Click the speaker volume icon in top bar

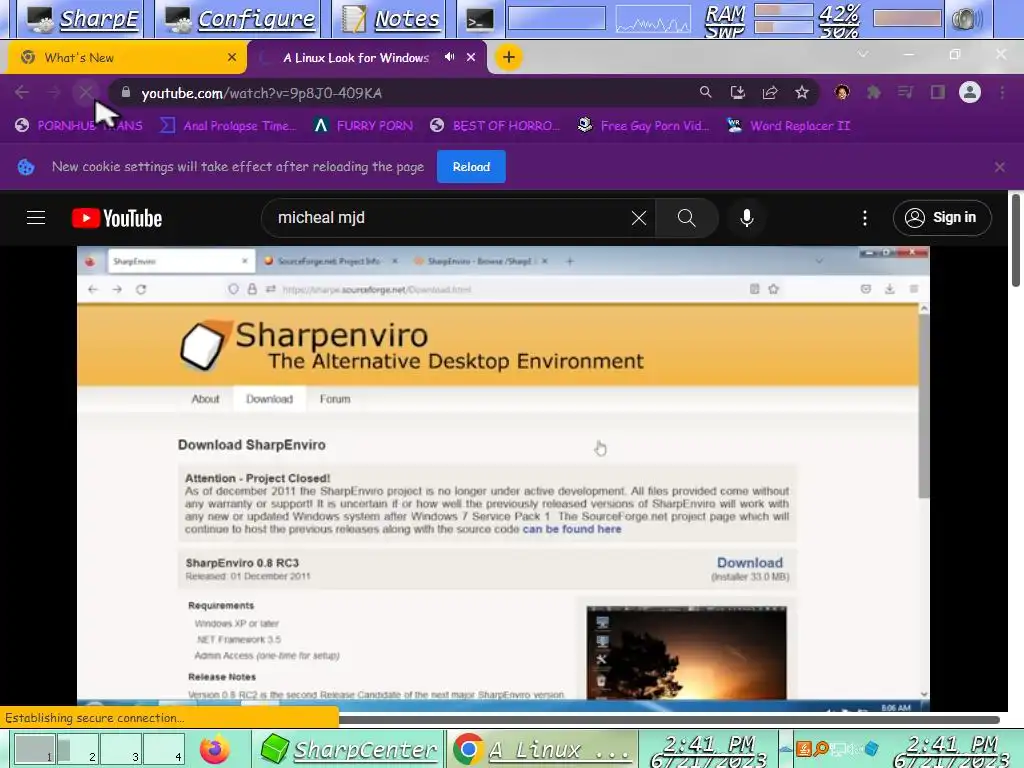click(967, 20)
